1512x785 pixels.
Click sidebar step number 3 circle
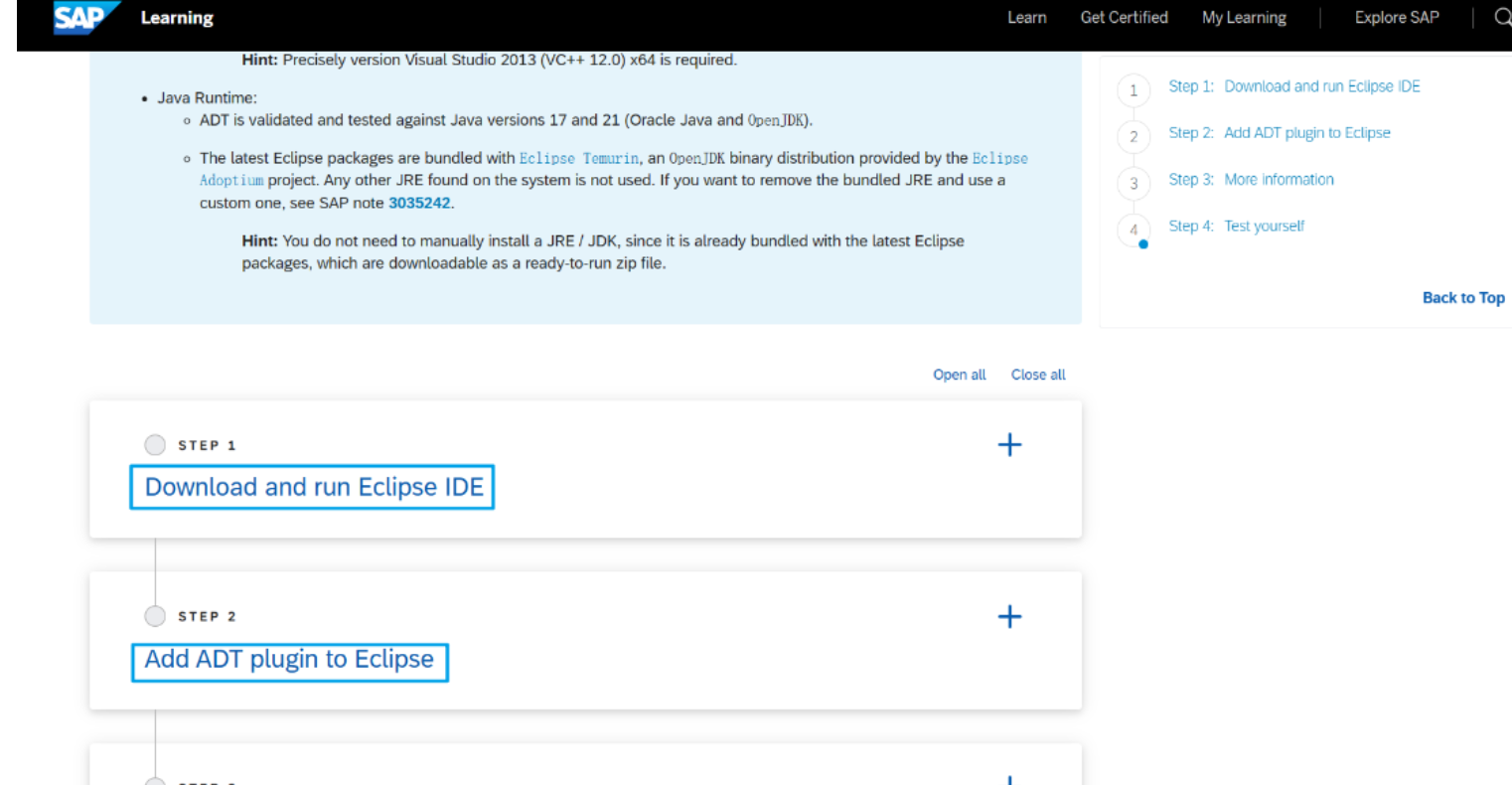[1134, 184]
